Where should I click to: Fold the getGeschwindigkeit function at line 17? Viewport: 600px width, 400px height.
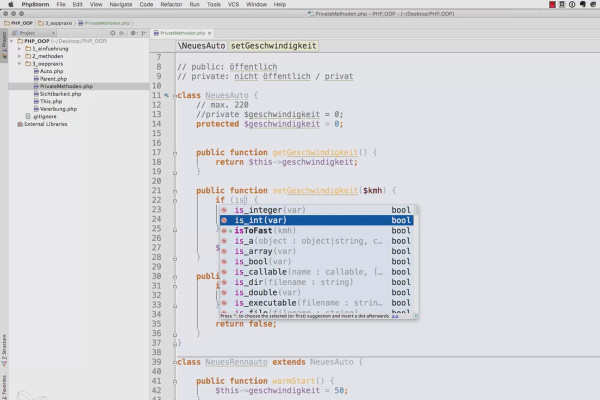[175, 153]
